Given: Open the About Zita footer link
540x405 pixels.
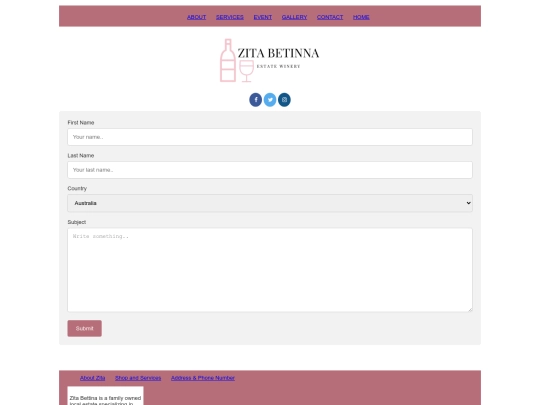Looking at the screenshot, I should click(x=93, y=378).
